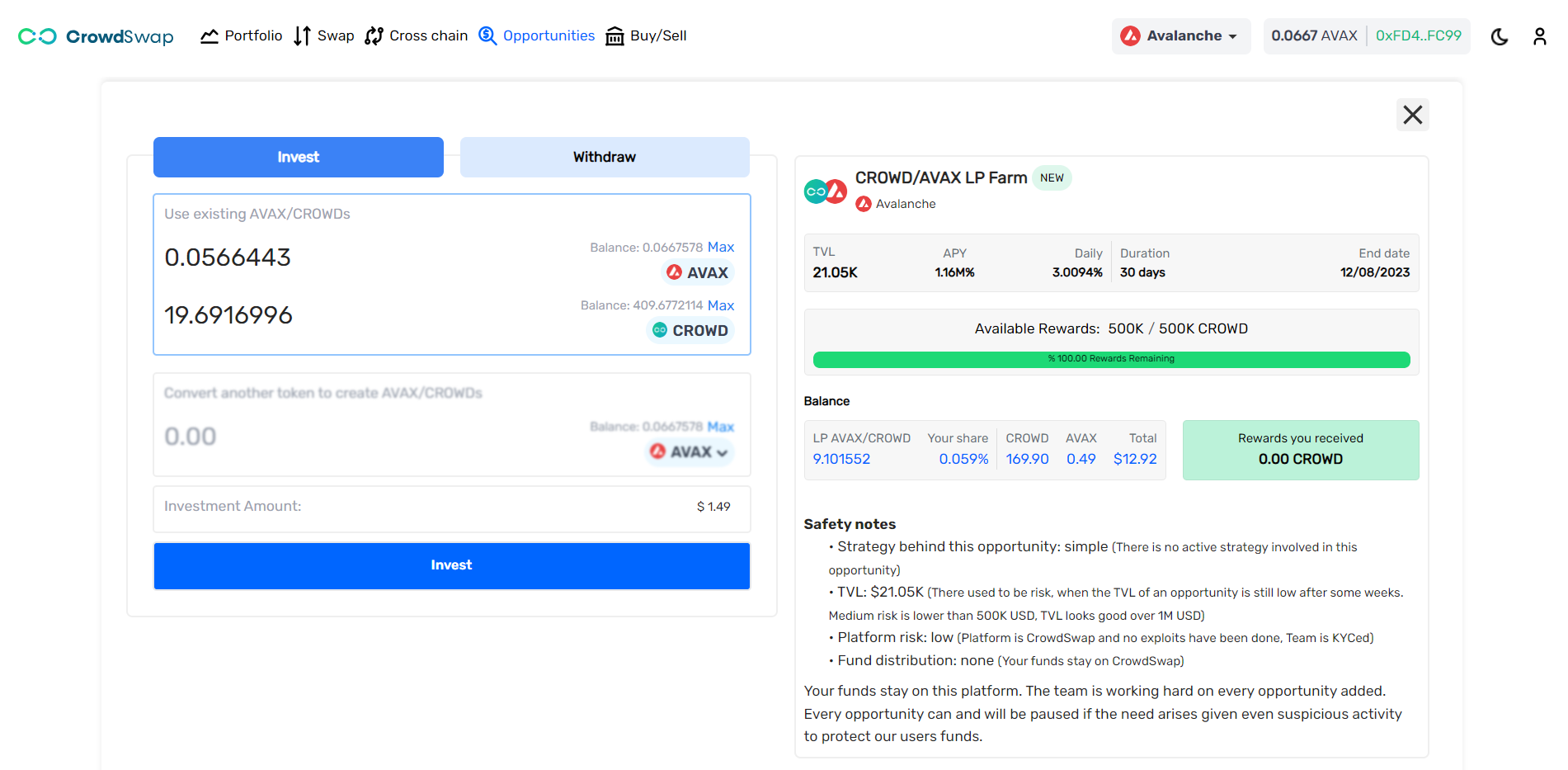Click the small Avalanche logo under farm title
This screenshot has height=770, width=1568.
[864, 204]
